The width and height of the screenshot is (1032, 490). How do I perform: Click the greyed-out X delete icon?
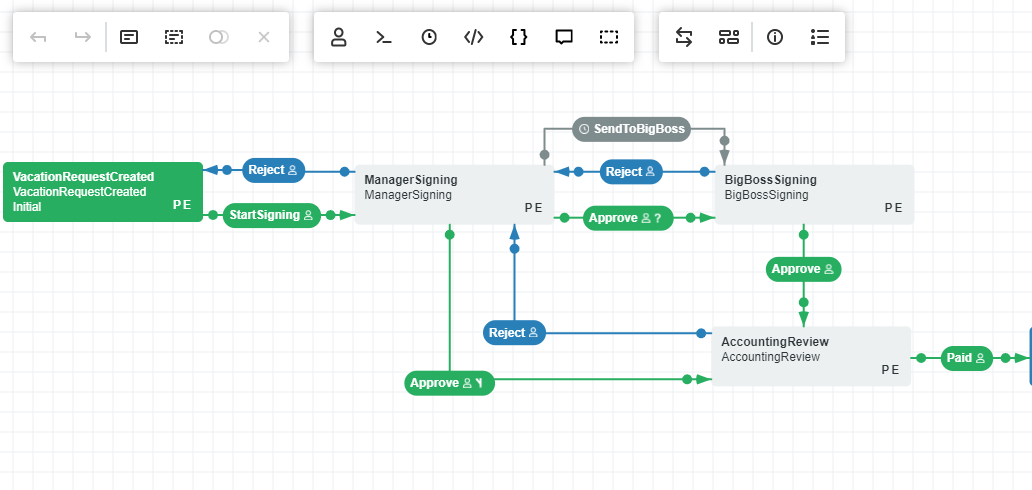coord(264,37)
